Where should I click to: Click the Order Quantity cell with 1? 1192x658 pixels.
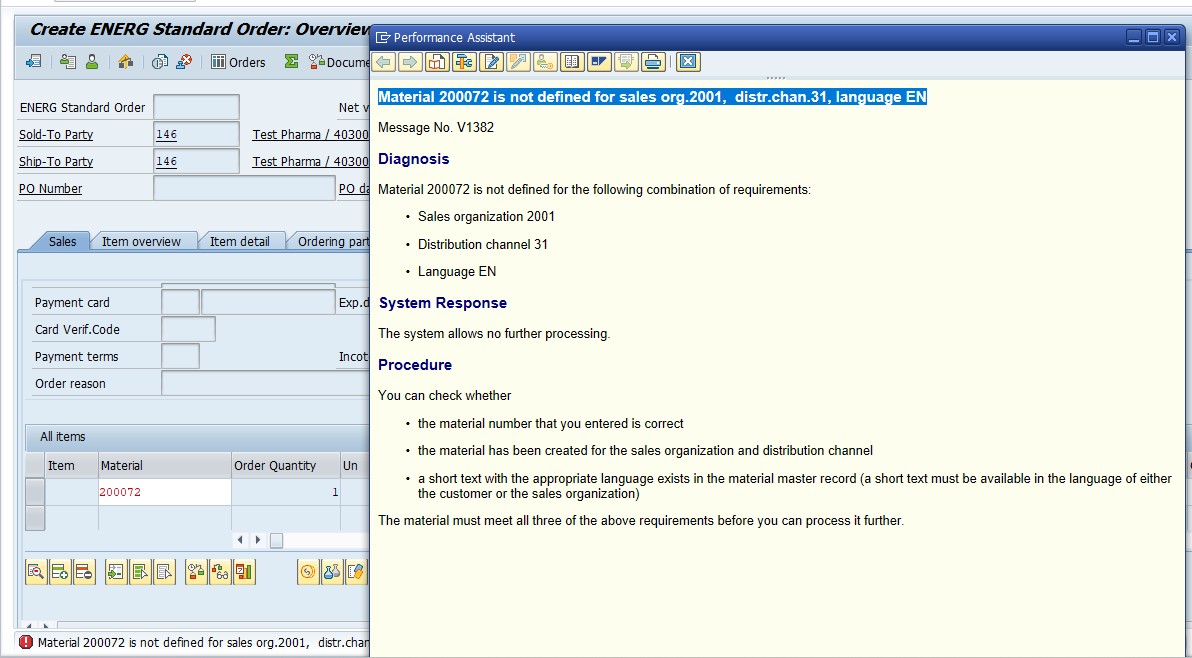tap(286, 492)
